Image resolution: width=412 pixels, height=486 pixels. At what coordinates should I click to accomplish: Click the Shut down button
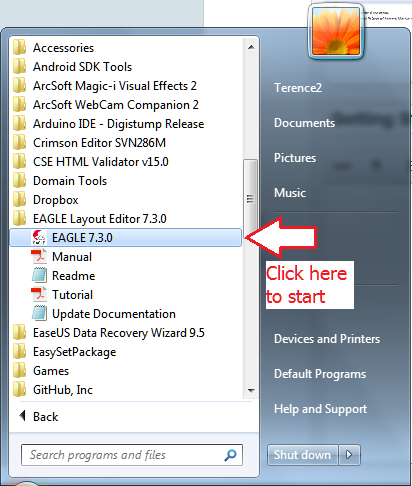coord(302,455)
